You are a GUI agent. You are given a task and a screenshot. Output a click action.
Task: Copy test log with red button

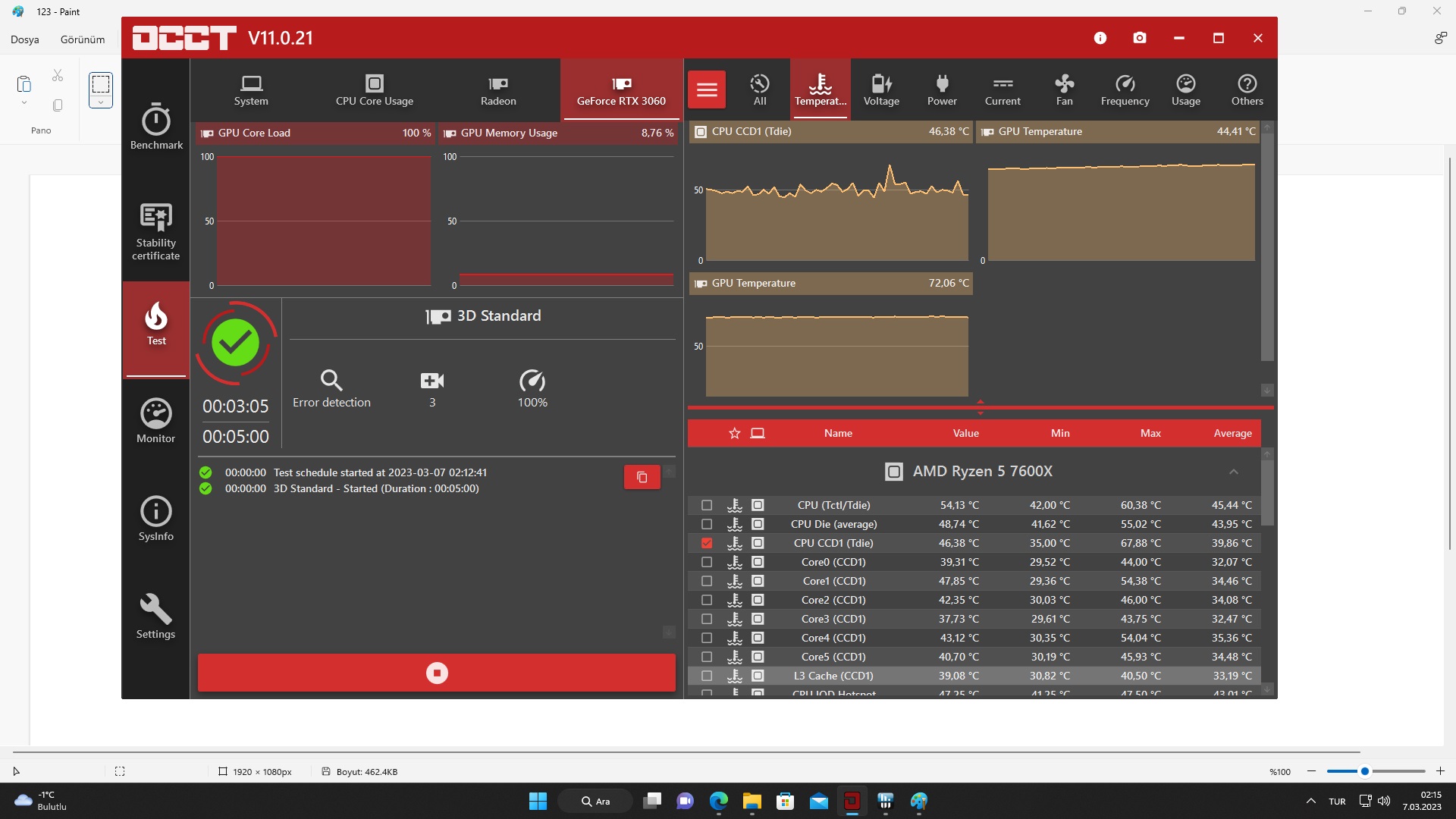[x=642, y=477]
